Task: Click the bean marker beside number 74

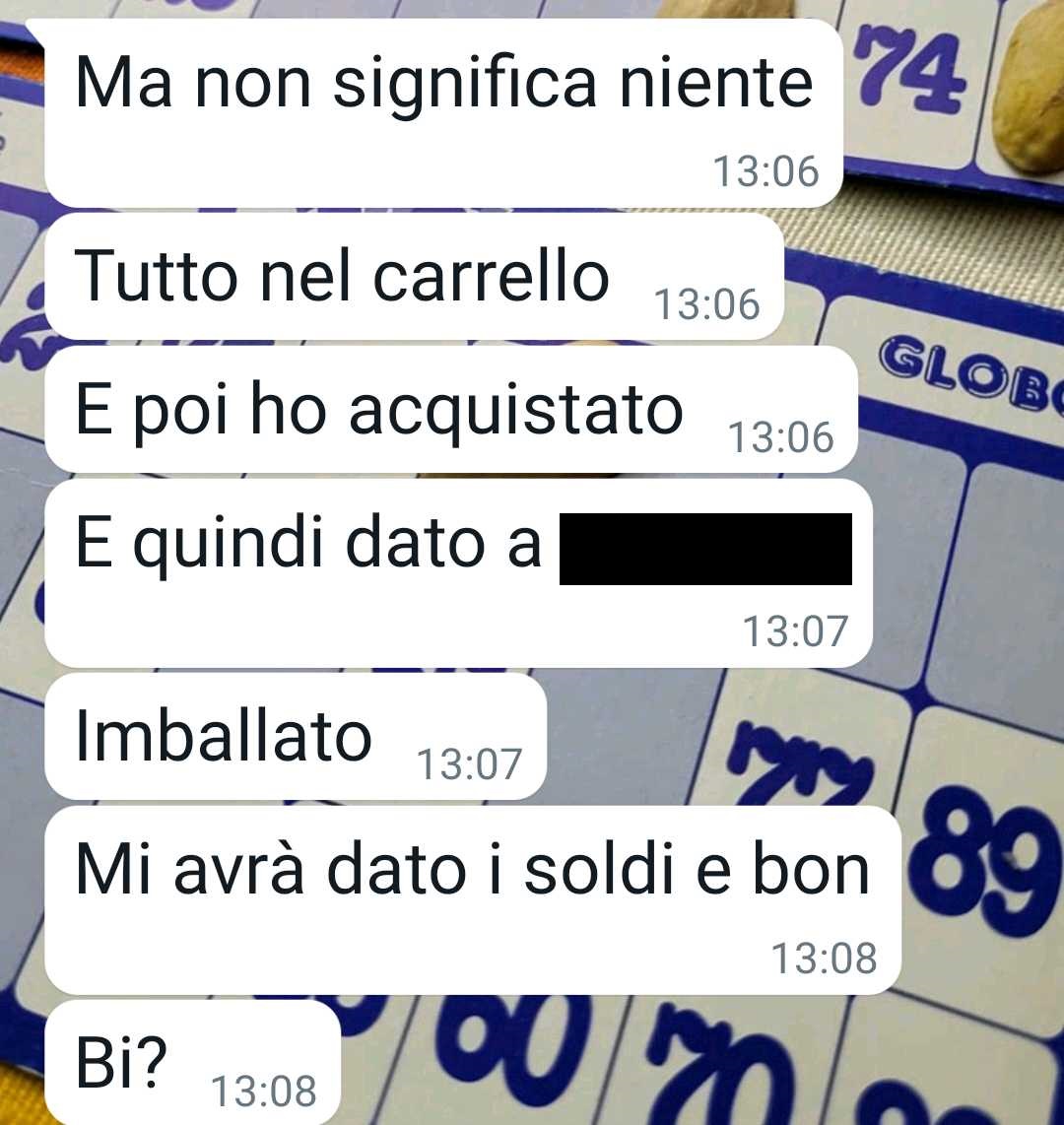Action: coord(1029,90)
